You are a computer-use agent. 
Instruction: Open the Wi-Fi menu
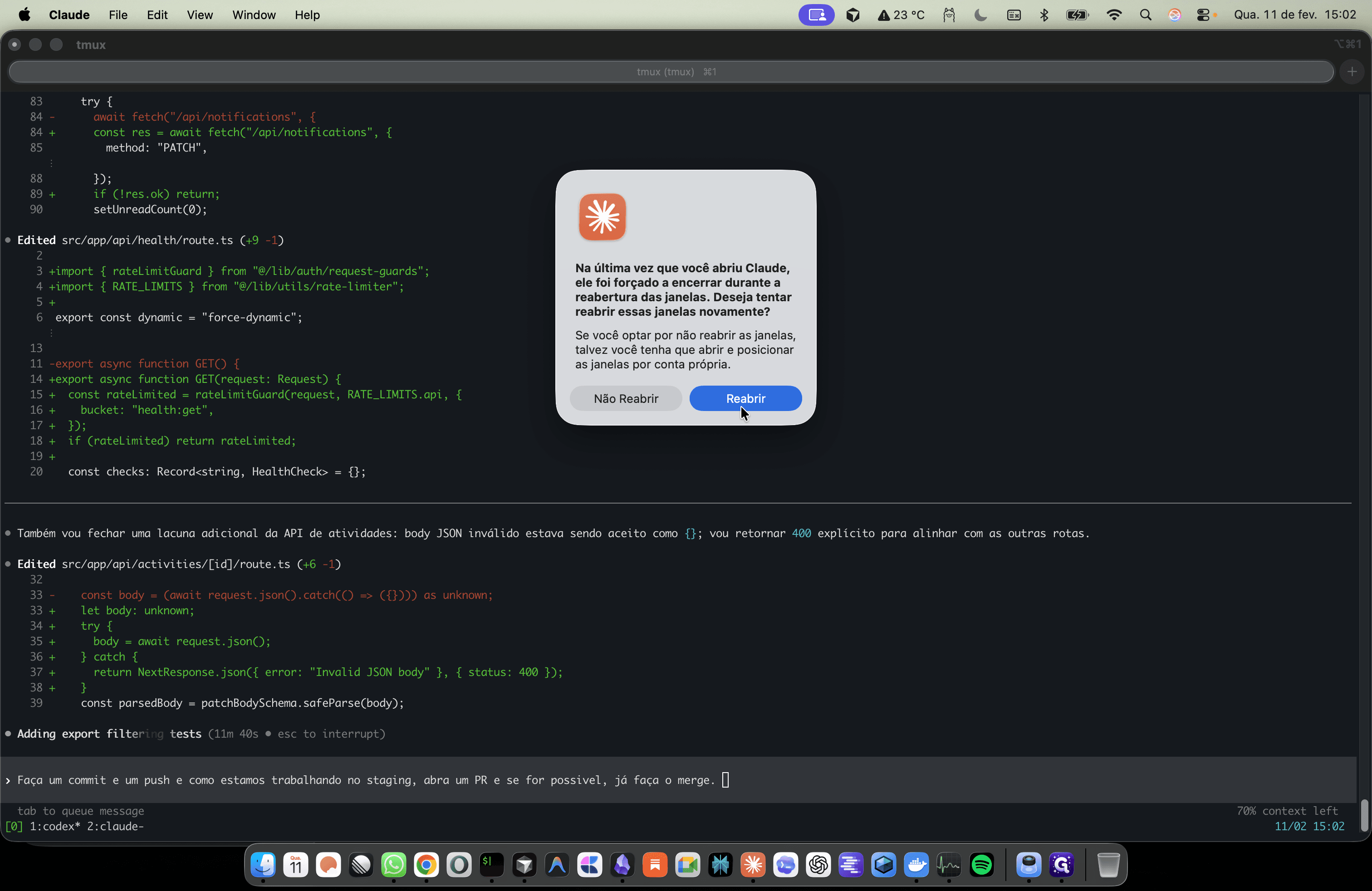1114,15
